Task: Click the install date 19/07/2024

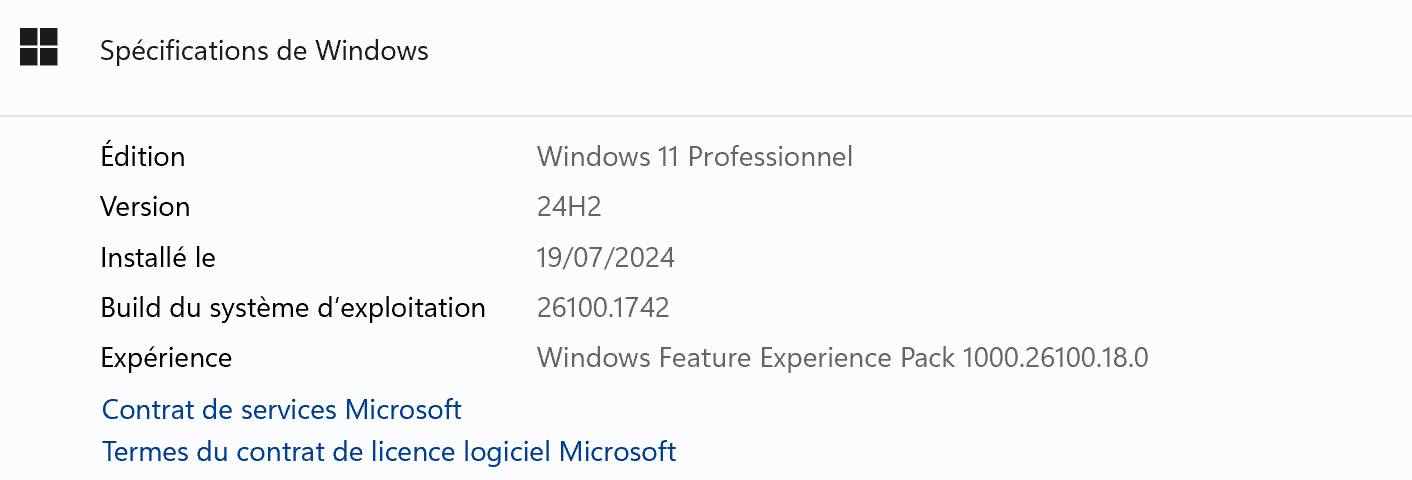Action: [606, 258]
